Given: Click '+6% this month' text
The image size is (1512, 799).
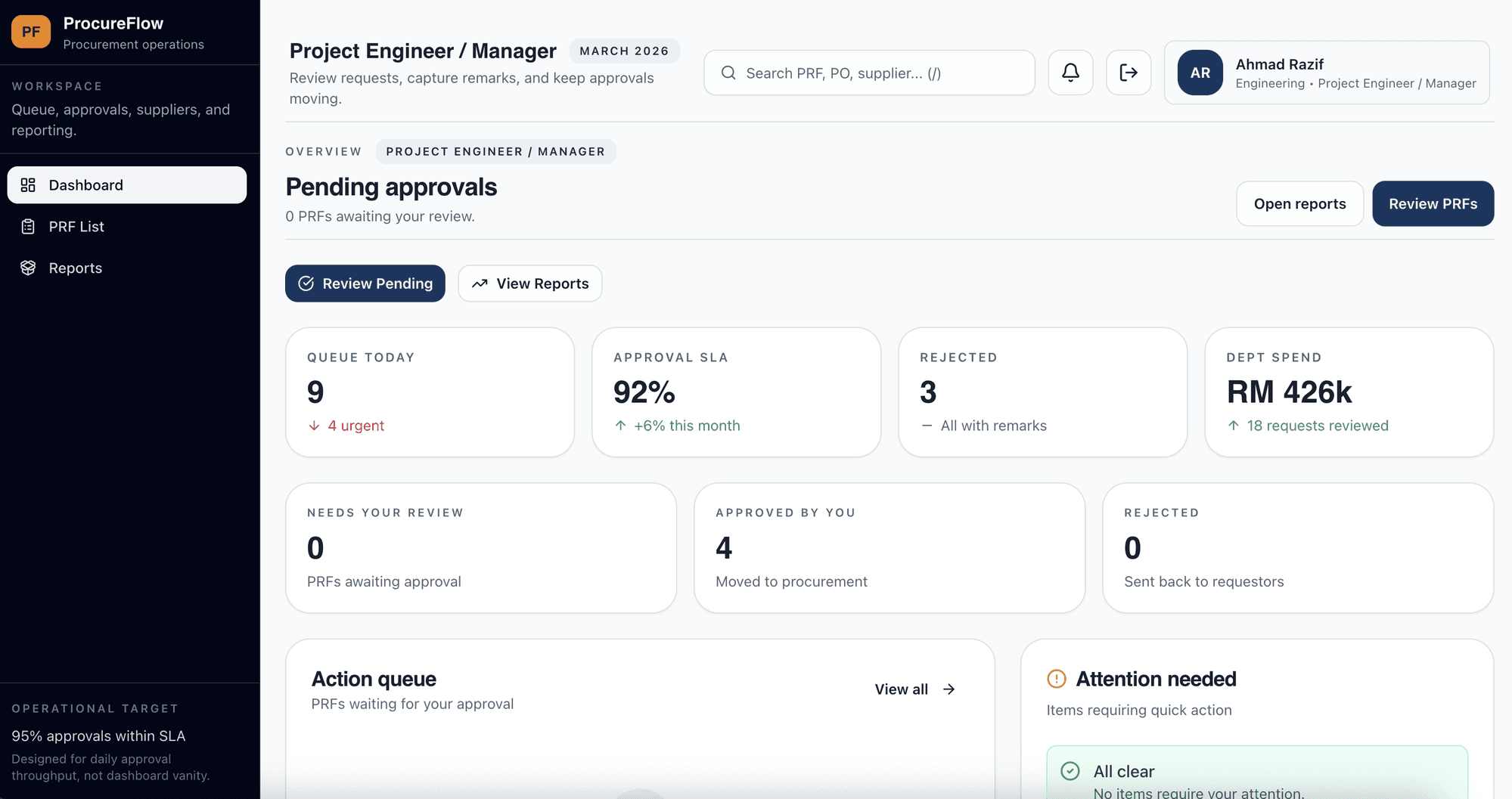Looking at the screenshot, I should (x=687, y=426).
